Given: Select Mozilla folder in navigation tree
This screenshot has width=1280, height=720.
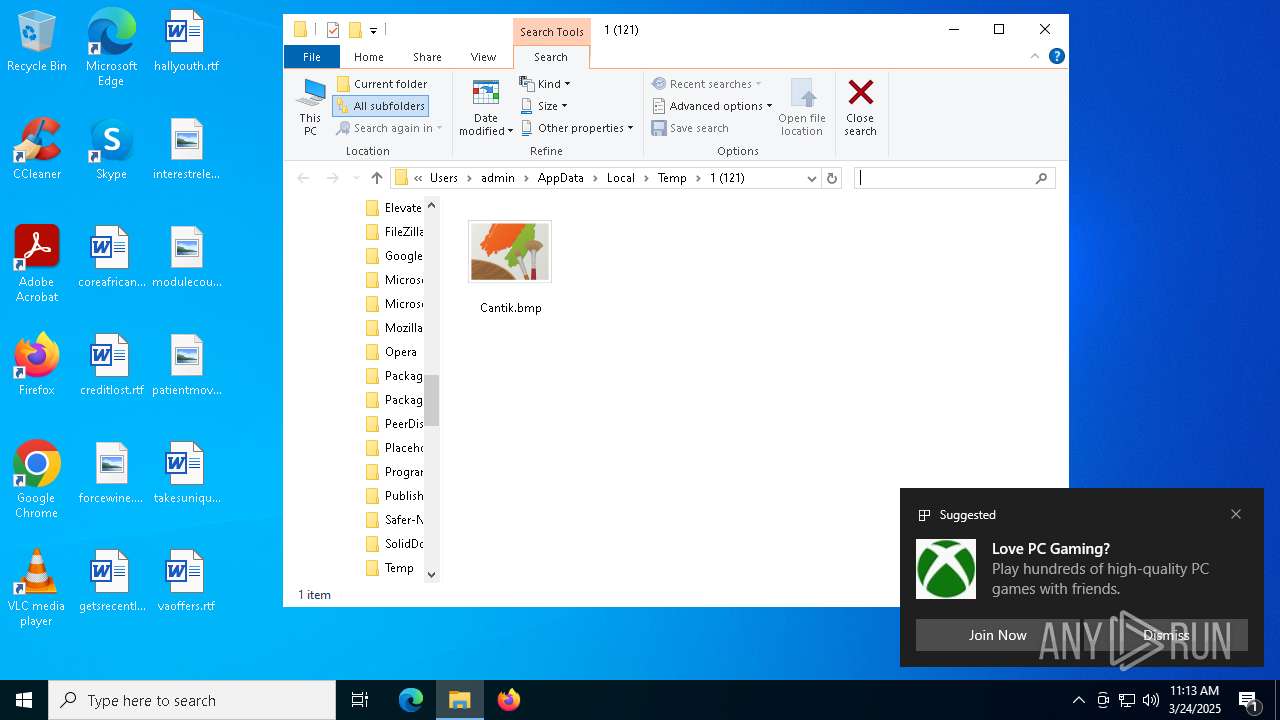Looking at the screenshot, I should point(395,328).
